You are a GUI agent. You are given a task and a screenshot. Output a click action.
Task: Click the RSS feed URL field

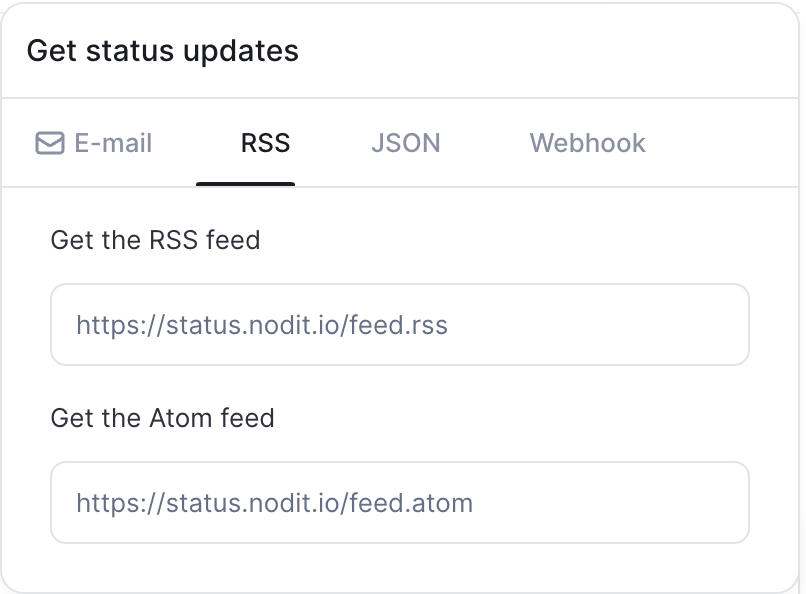[x=400, y=325]
